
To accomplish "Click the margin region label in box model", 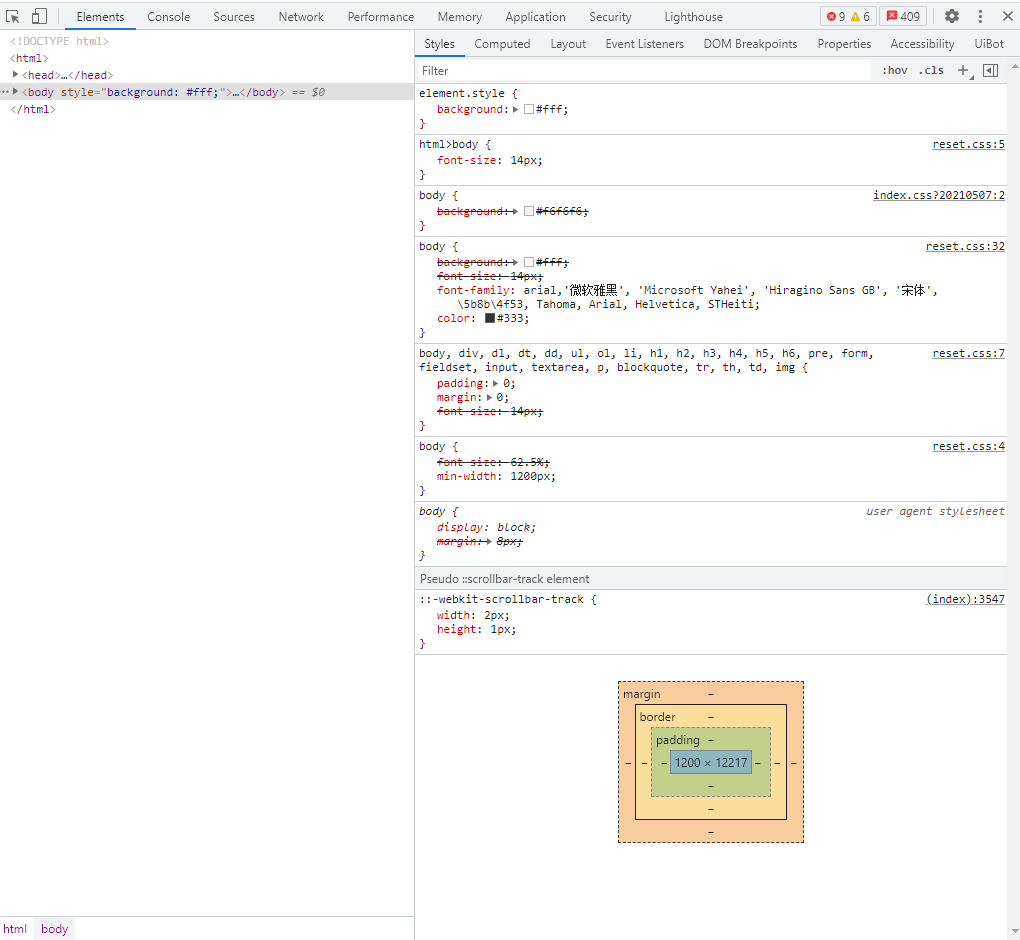I will (641, 694).
